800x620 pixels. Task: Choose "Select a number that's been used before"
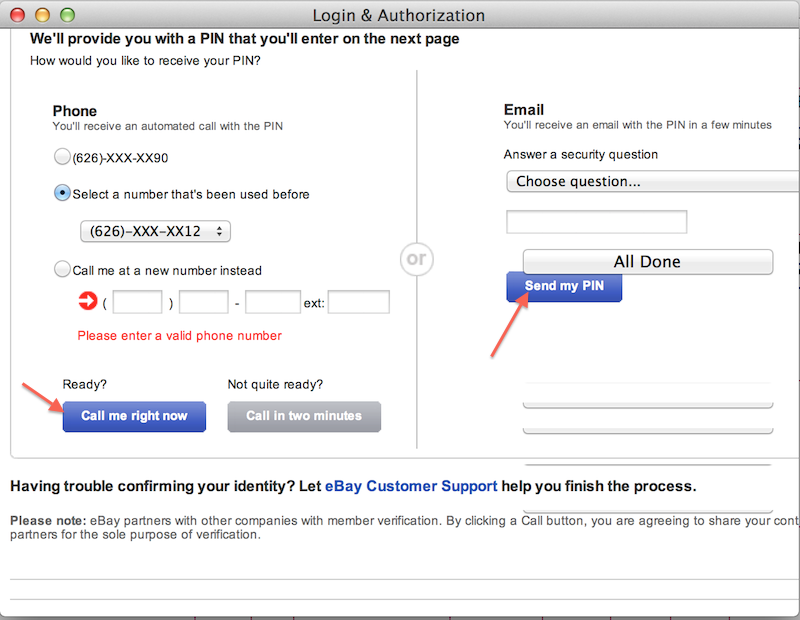click(x=62, y=193)
